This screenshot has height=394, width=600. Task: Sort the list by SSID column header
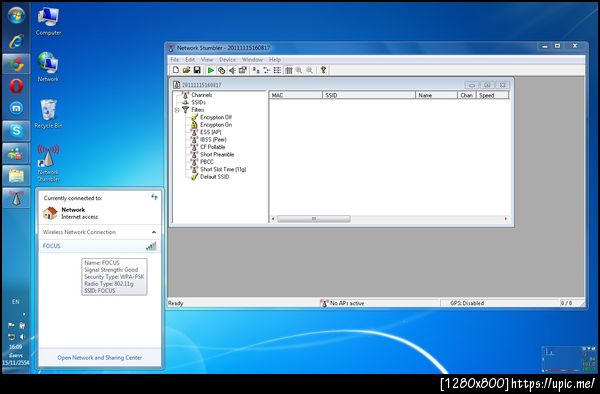click(369, 95)
